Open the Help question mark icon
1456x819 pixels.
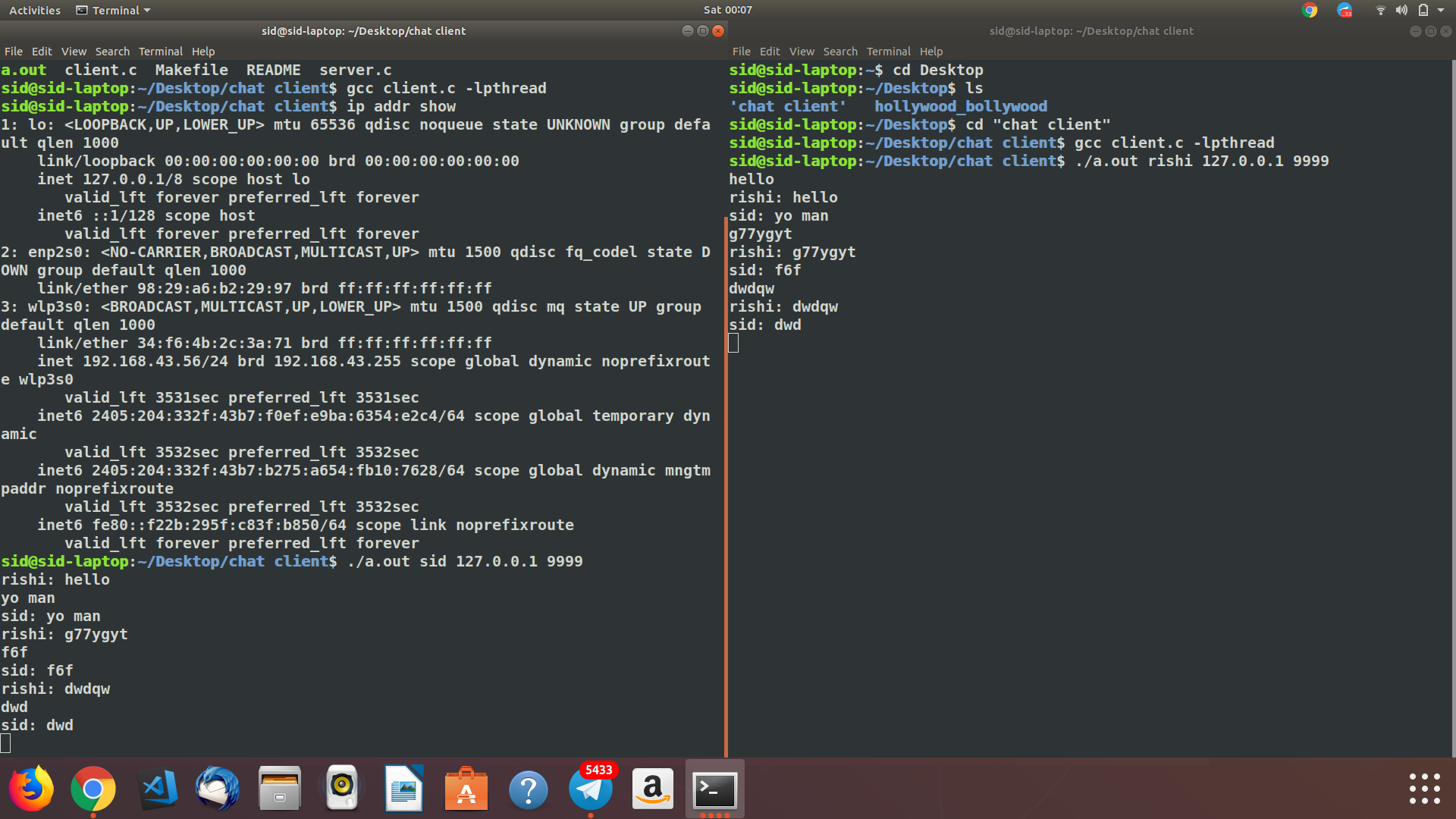(x=529, y=789)
